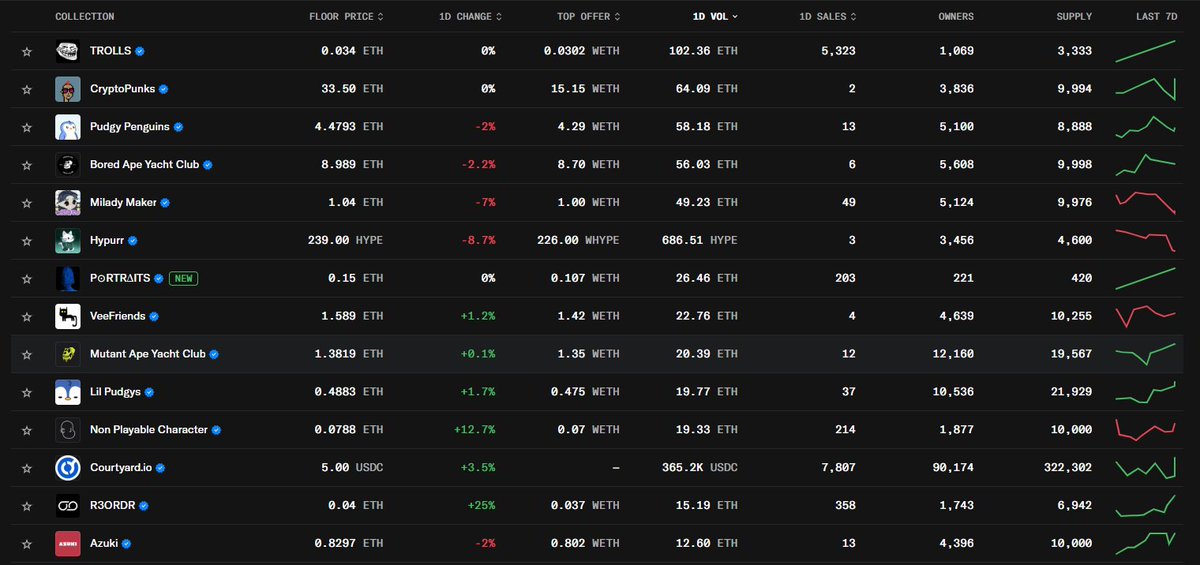This screenshot has height=565, width=1200.
Task: Click the CryptoPunks avatar icon
Action: pos(68,89)
